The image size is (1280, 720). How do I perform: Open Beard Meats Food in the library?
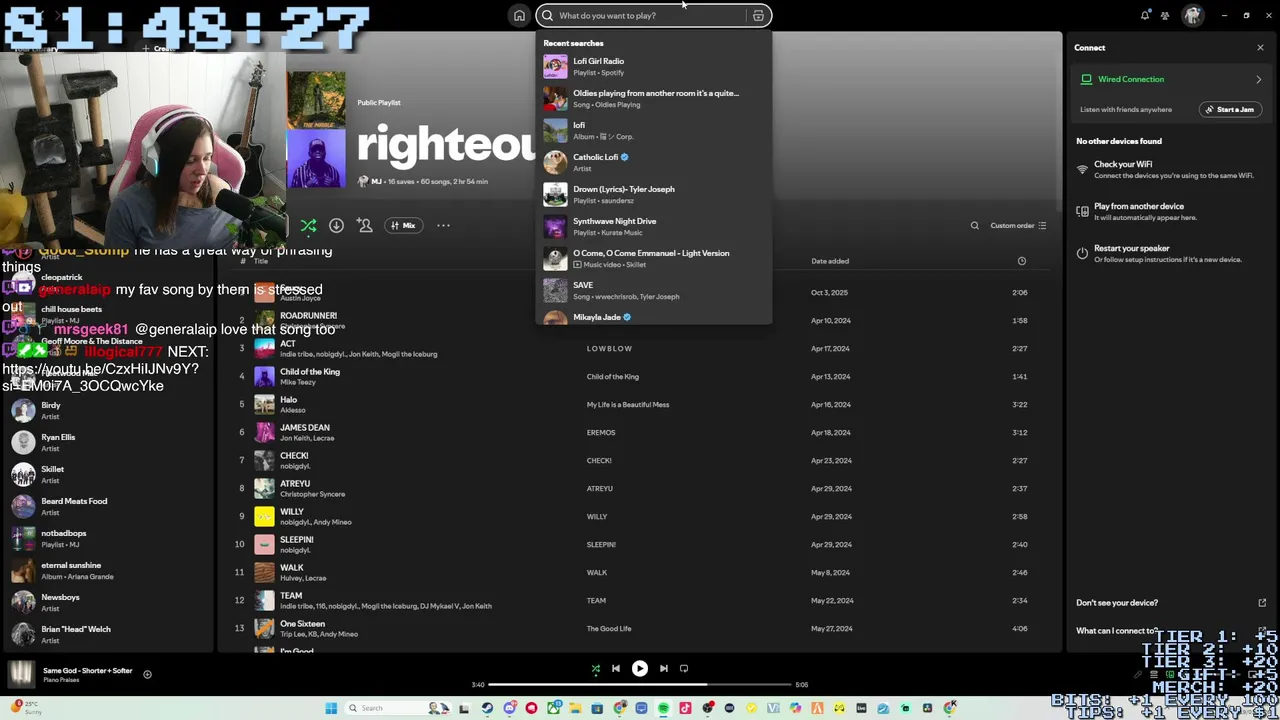coord(110,506)
